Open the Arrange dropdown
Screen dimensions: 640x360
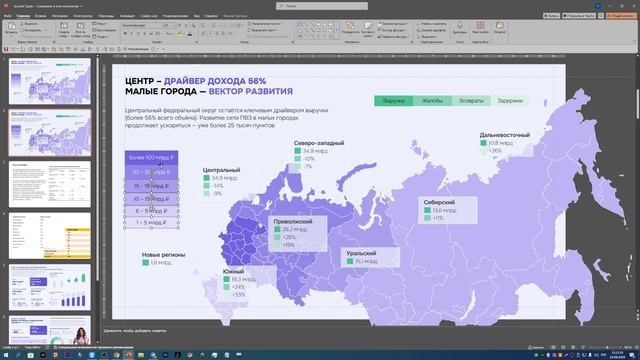(350, 29)
